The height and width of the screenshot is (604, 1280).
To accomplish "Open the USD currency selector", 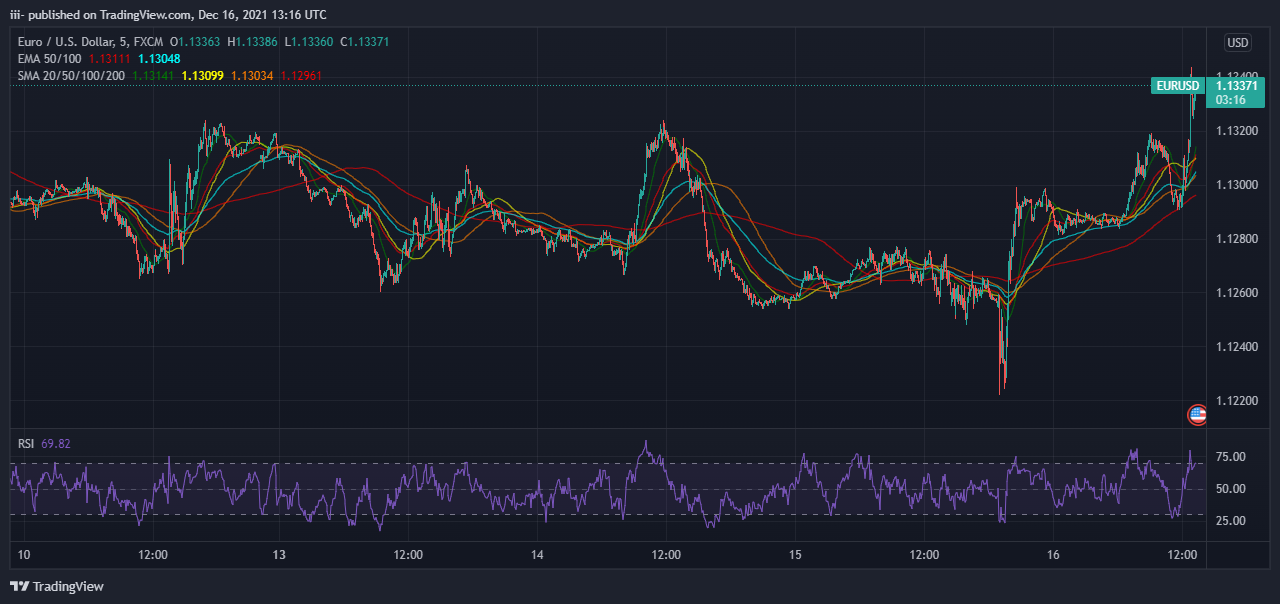I will coord(1238,42).
